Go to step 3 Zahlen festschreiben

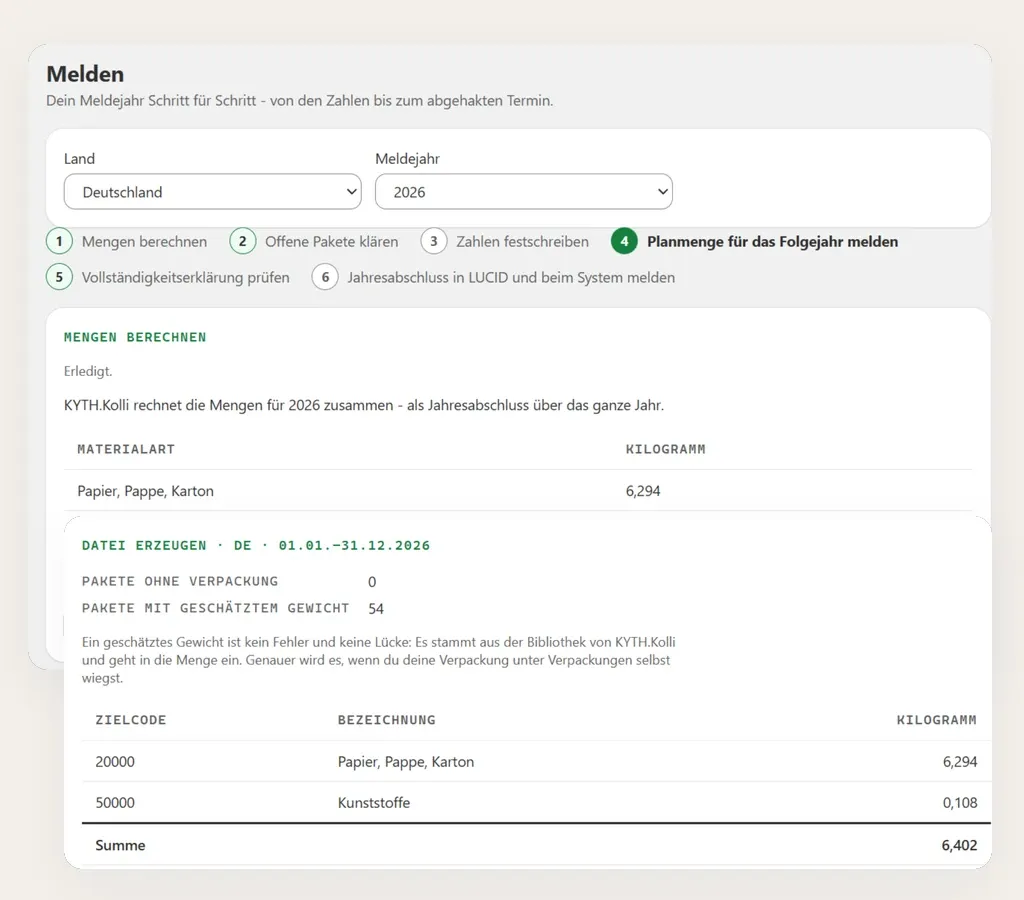tap(505, 242)
